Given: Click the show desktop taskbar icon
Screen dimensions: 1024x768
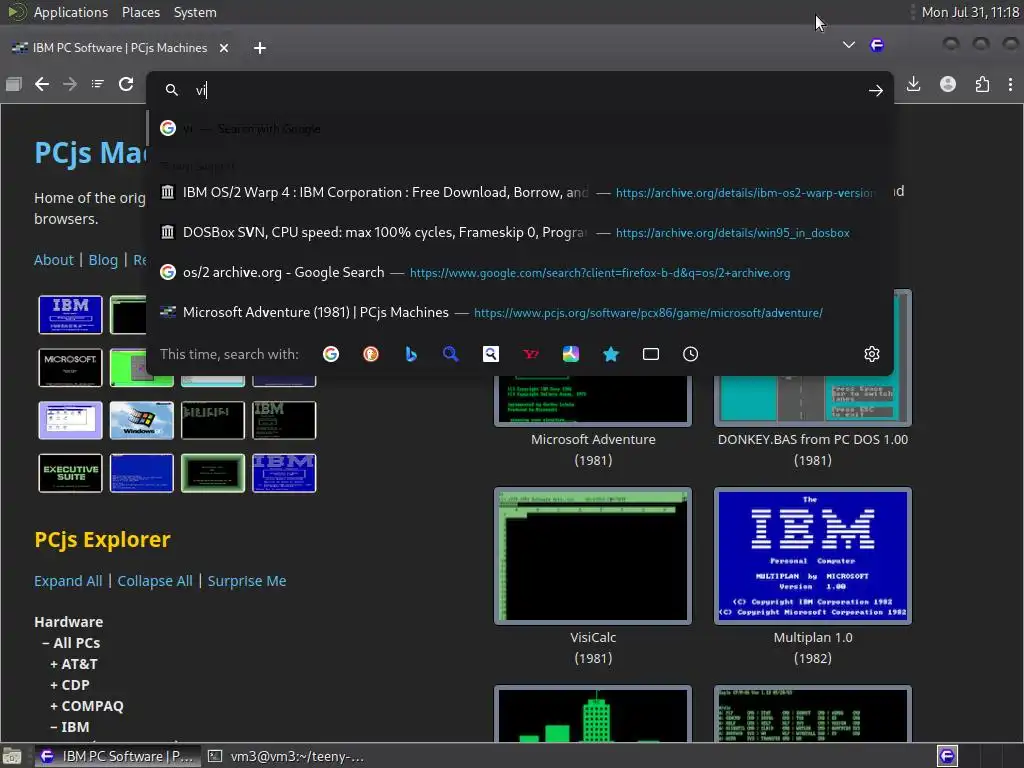Looking at the screenshot, I should click(x=12, y=756).
